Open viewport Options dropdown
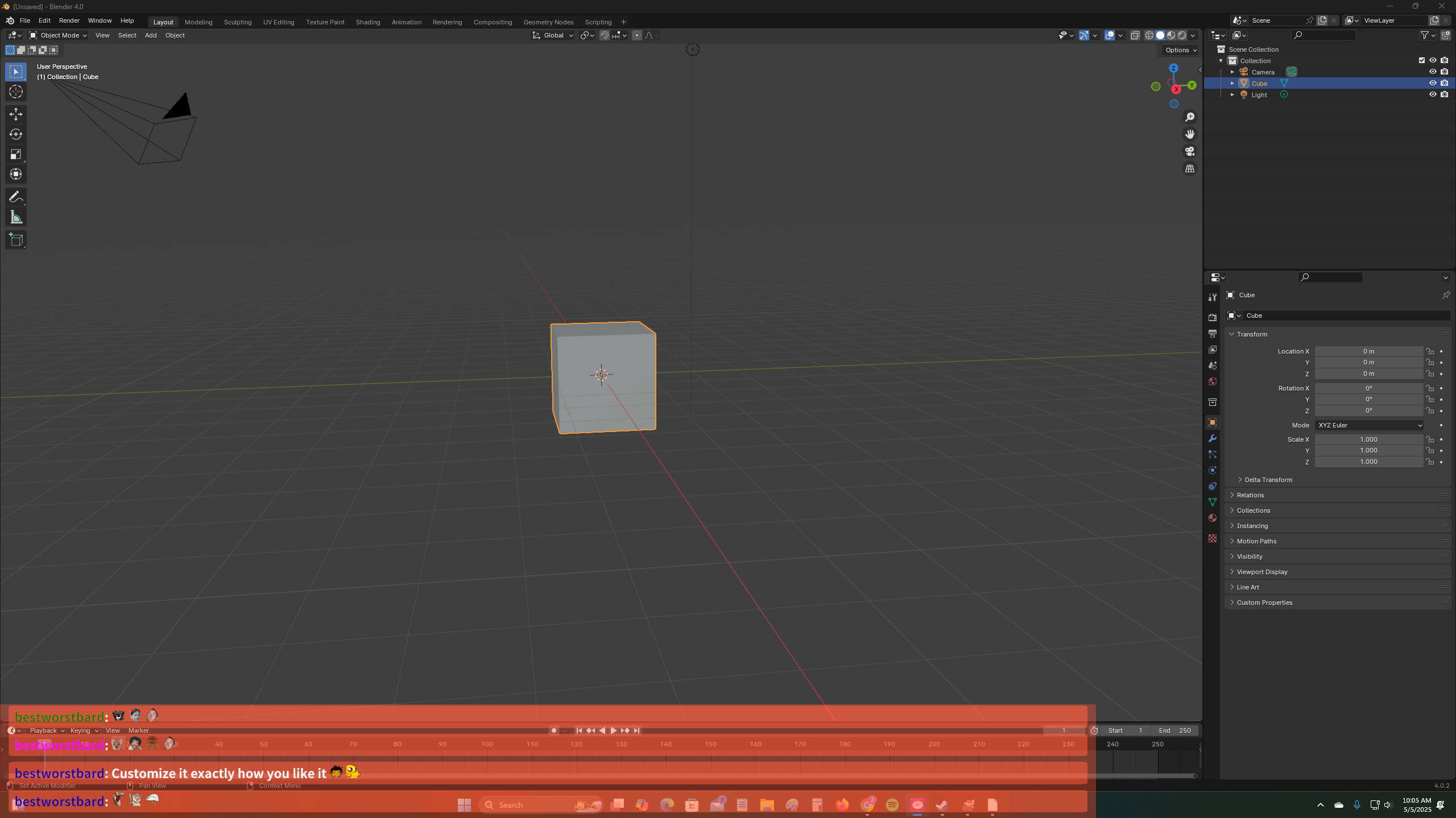Viewport: 1456px width, 818px height. coord(1181,50)
